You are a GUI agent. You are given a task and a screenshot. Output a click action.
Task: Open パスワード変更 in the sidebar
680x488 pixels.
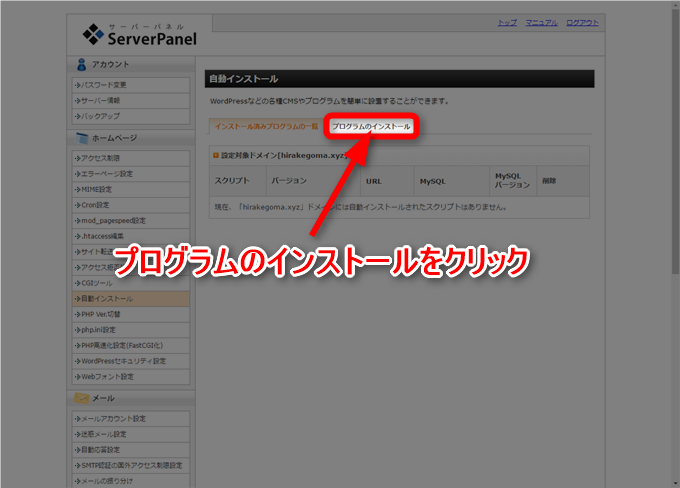point(131,85)
